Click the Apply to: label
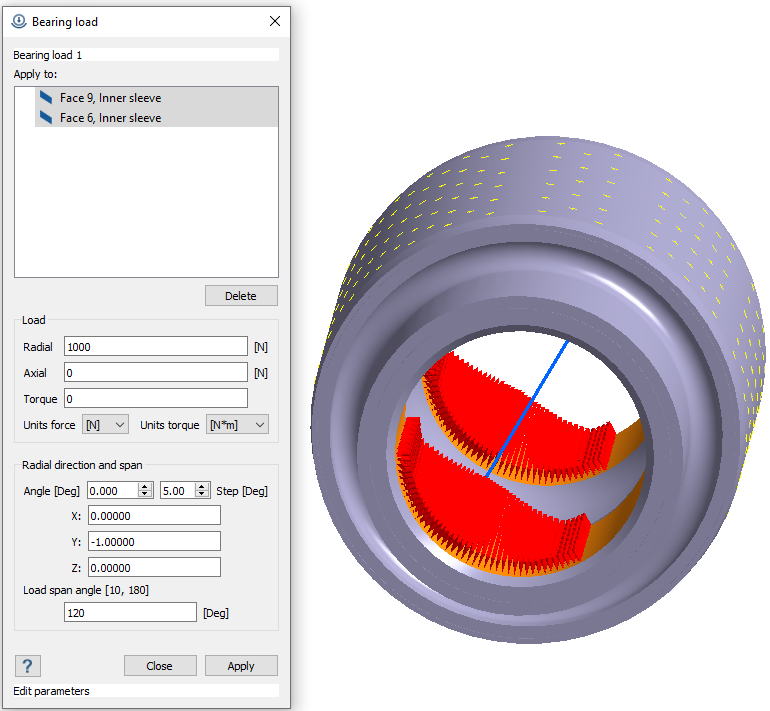 [35, 74]
